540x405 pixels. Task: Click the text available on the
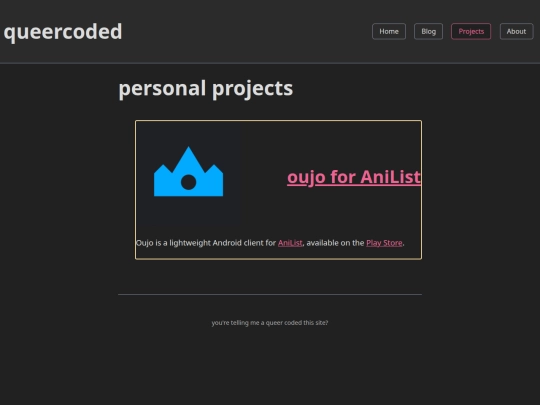[x=335, y=243]
